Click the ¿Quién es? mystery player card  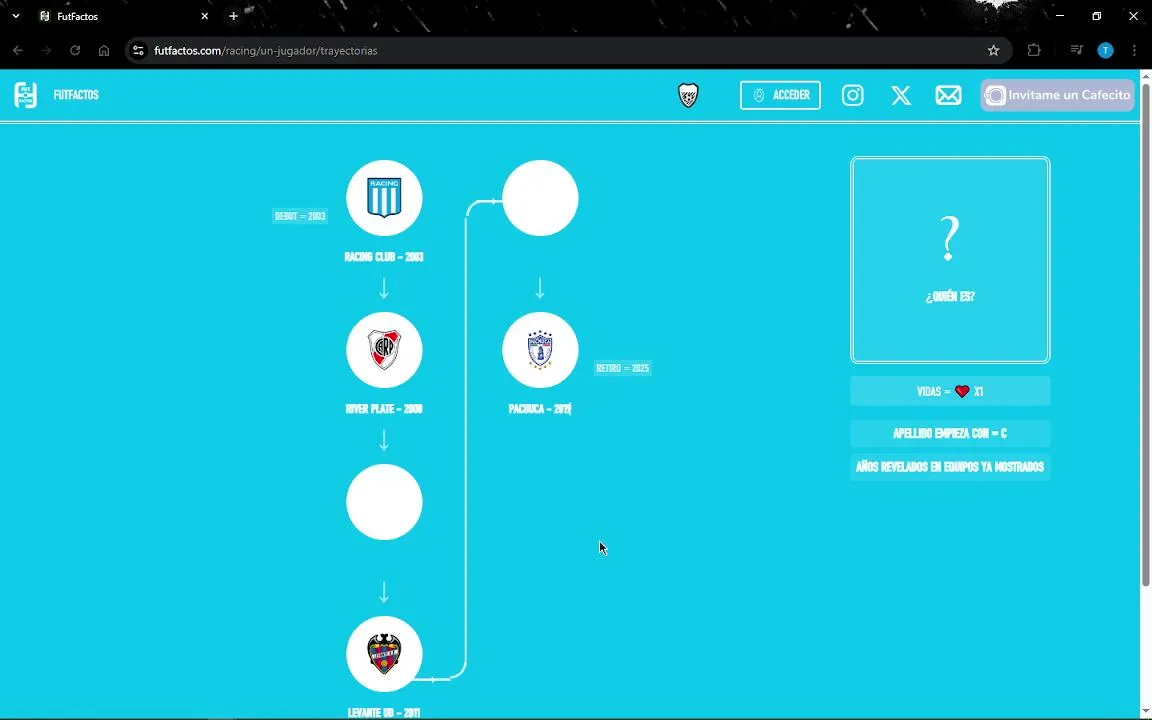(950, 260)
